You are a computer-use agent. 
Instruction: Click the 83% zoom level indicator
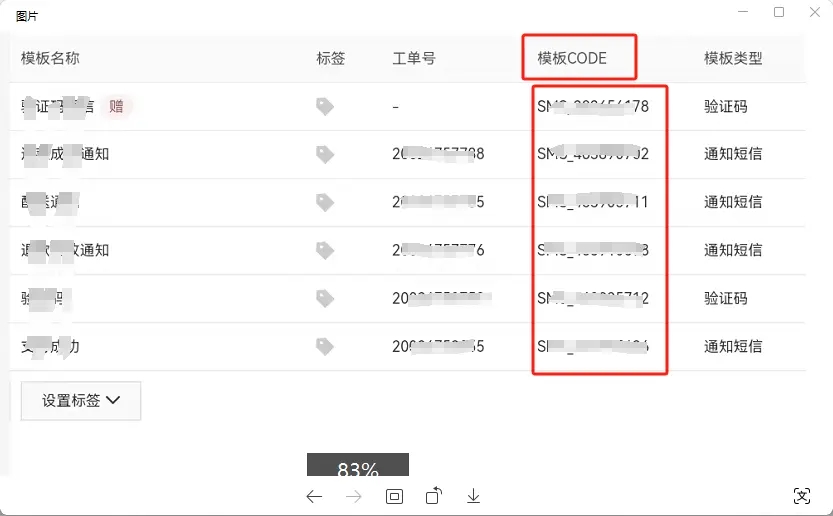click(357, 469)
